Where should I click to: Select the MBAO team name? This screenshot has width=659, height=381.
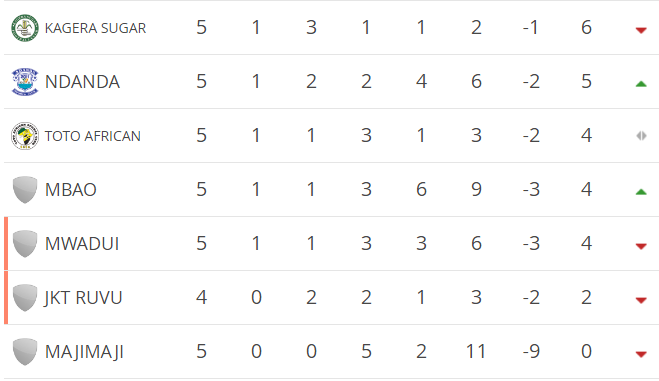tap(71, 190)
